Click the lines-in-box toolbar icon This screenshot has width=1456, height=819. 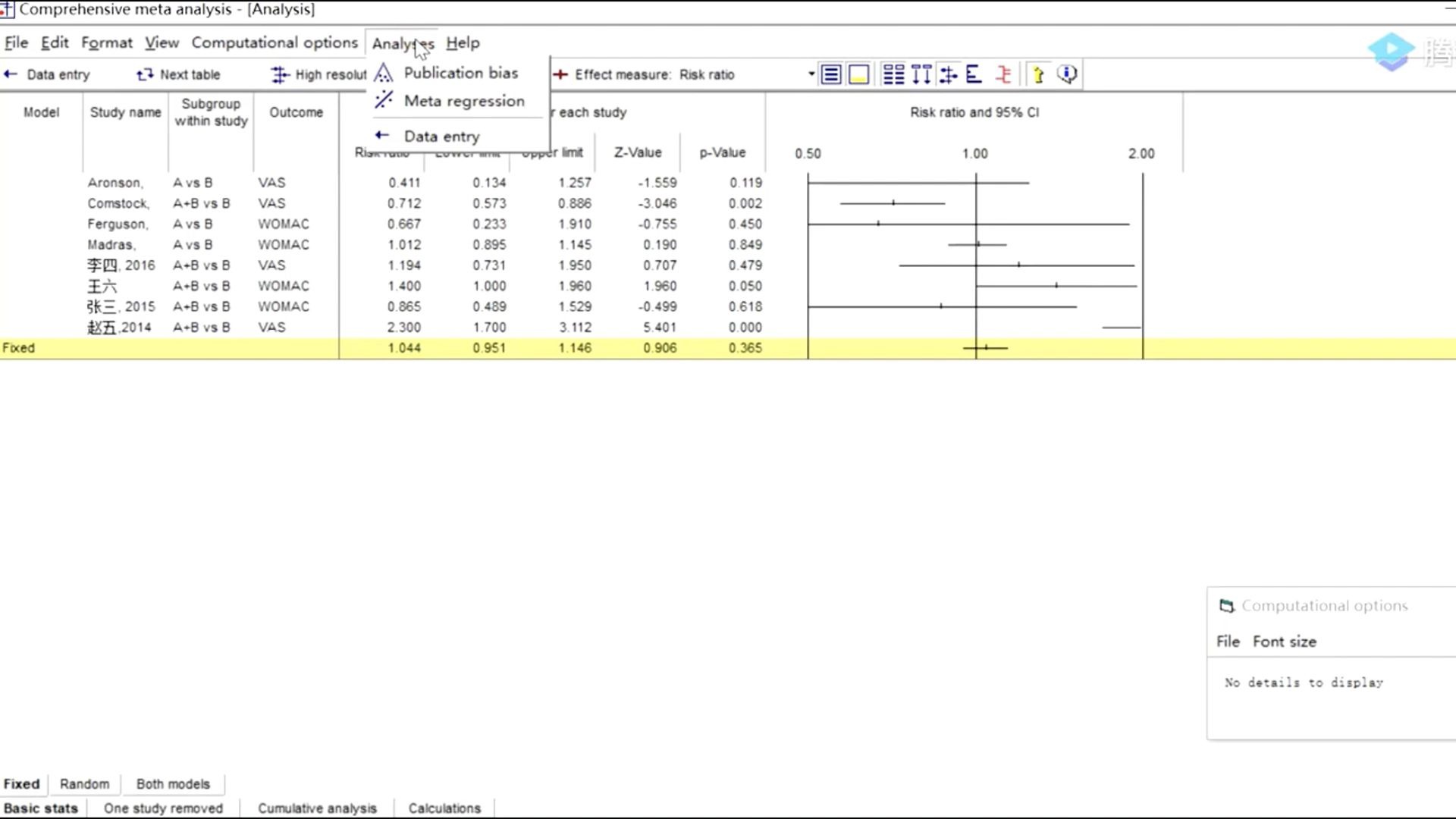pyautogui.click(x=831, y=74)
